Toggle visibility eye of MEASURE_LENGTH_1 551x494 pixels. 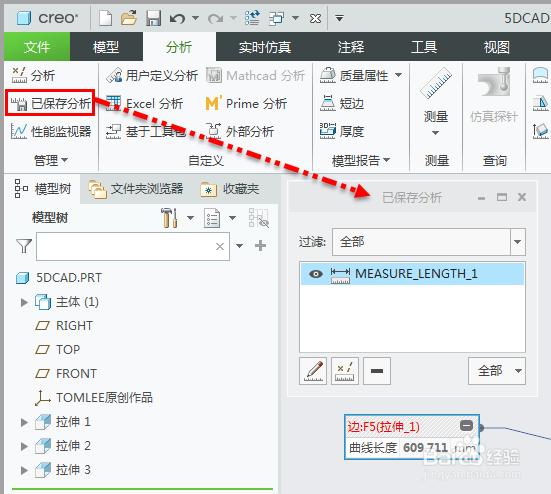point(316,274)
